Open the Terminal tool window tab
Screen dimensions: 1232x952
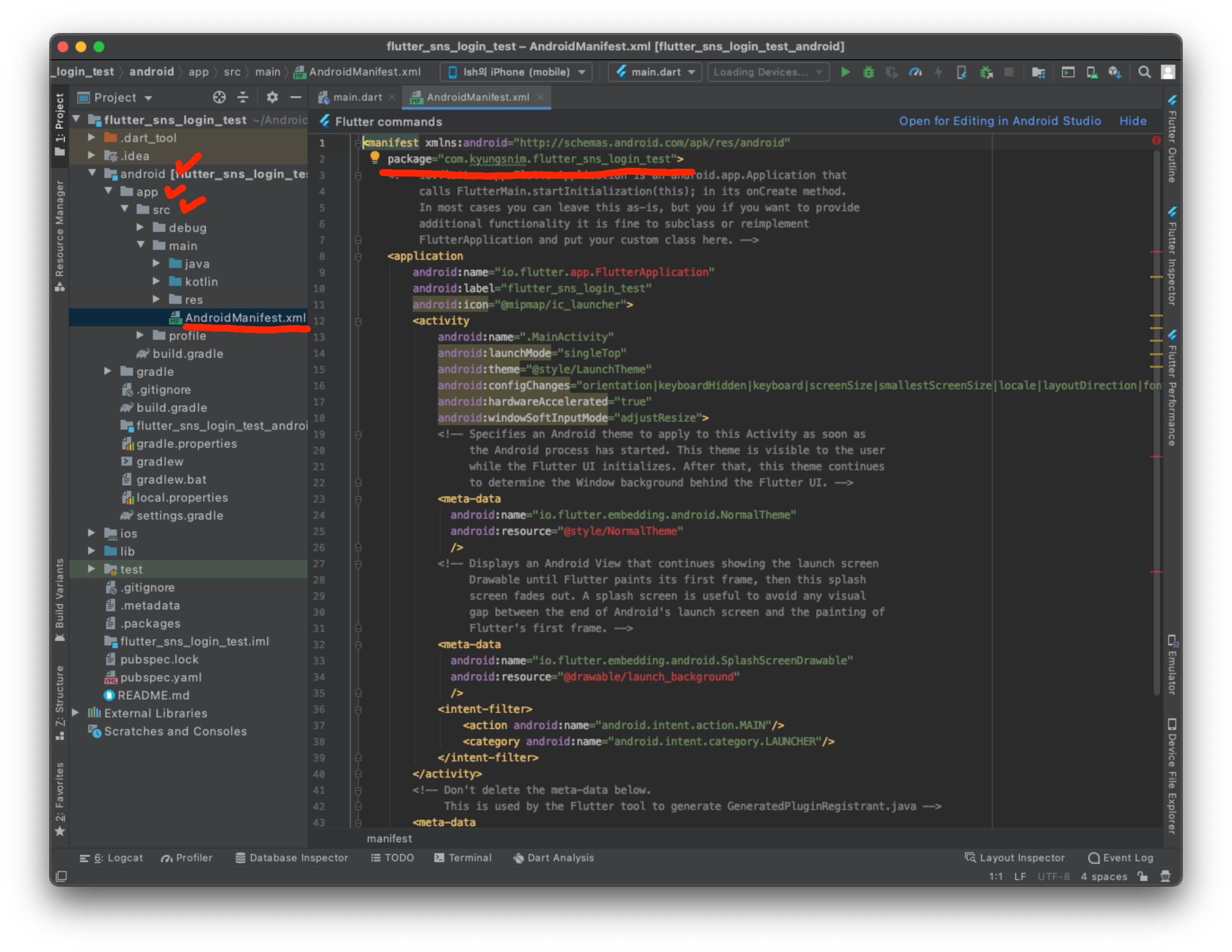pos(463,858)
